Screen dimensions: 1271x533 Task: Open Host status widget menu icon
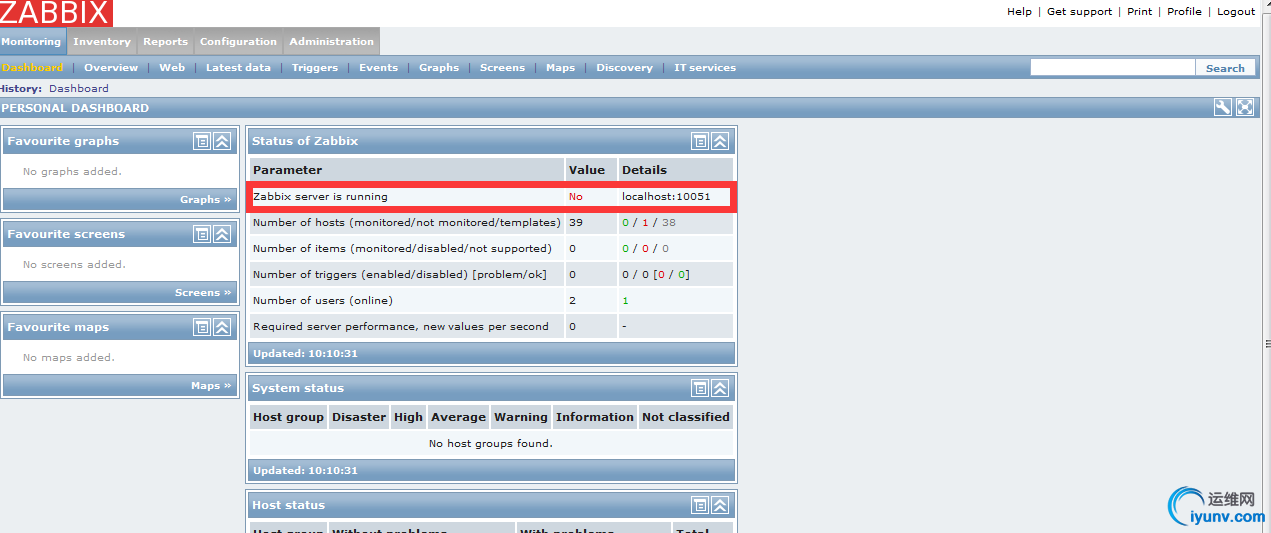[x=700, y=505]
